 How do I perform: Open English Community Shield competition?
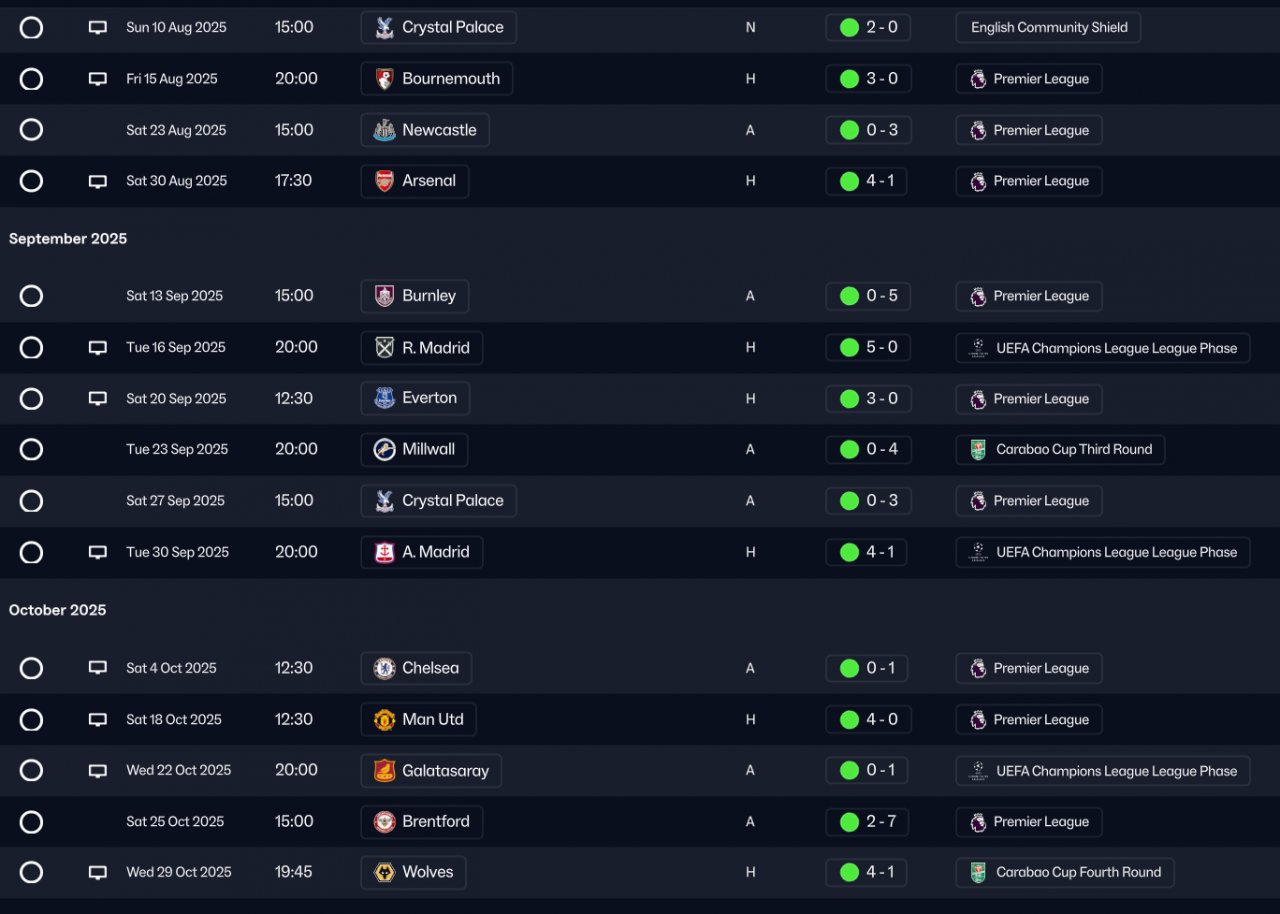[x=1048, y=28]
